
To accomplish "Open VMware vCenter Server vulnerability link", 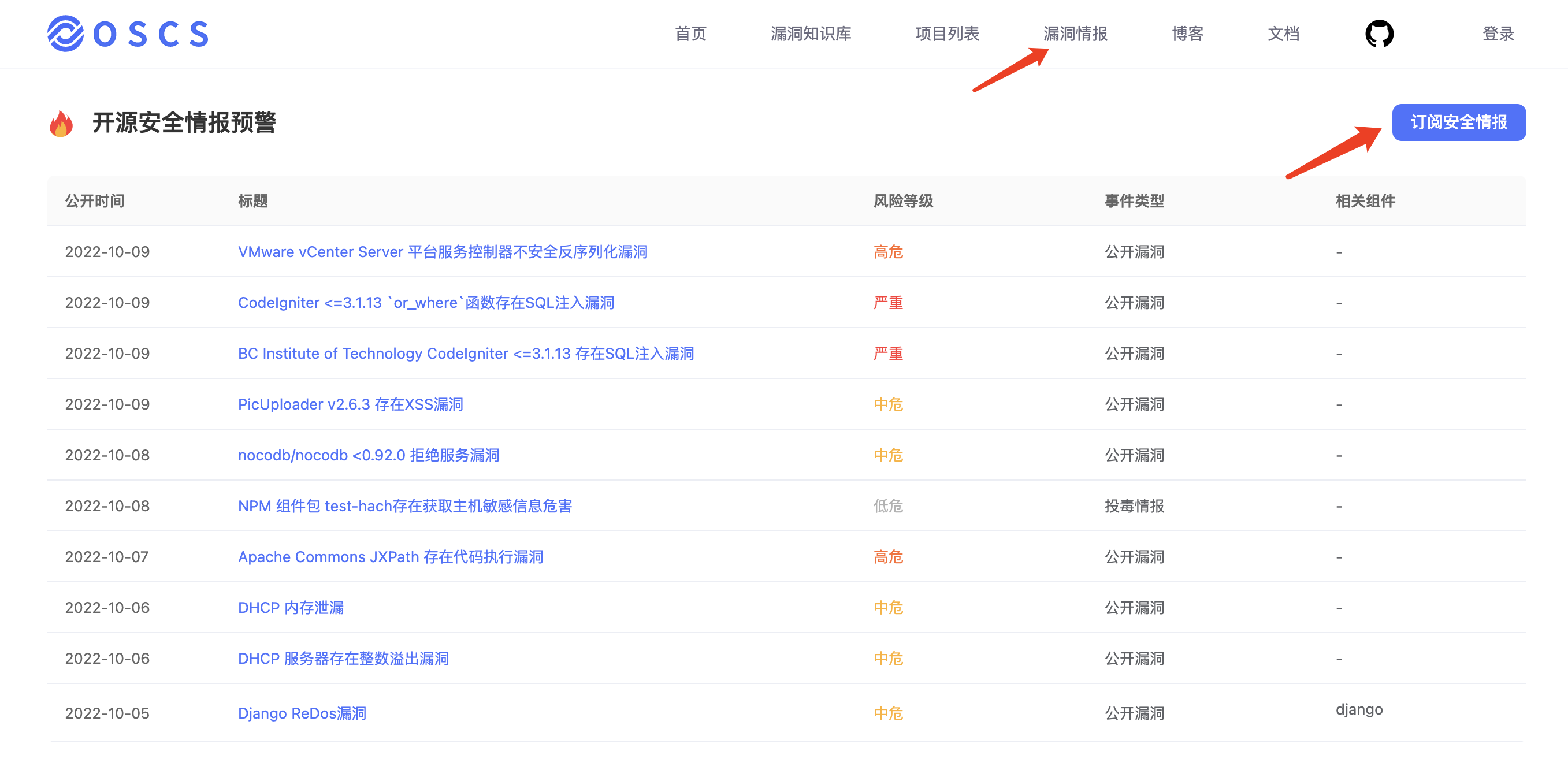I will [x=443, y=252].
